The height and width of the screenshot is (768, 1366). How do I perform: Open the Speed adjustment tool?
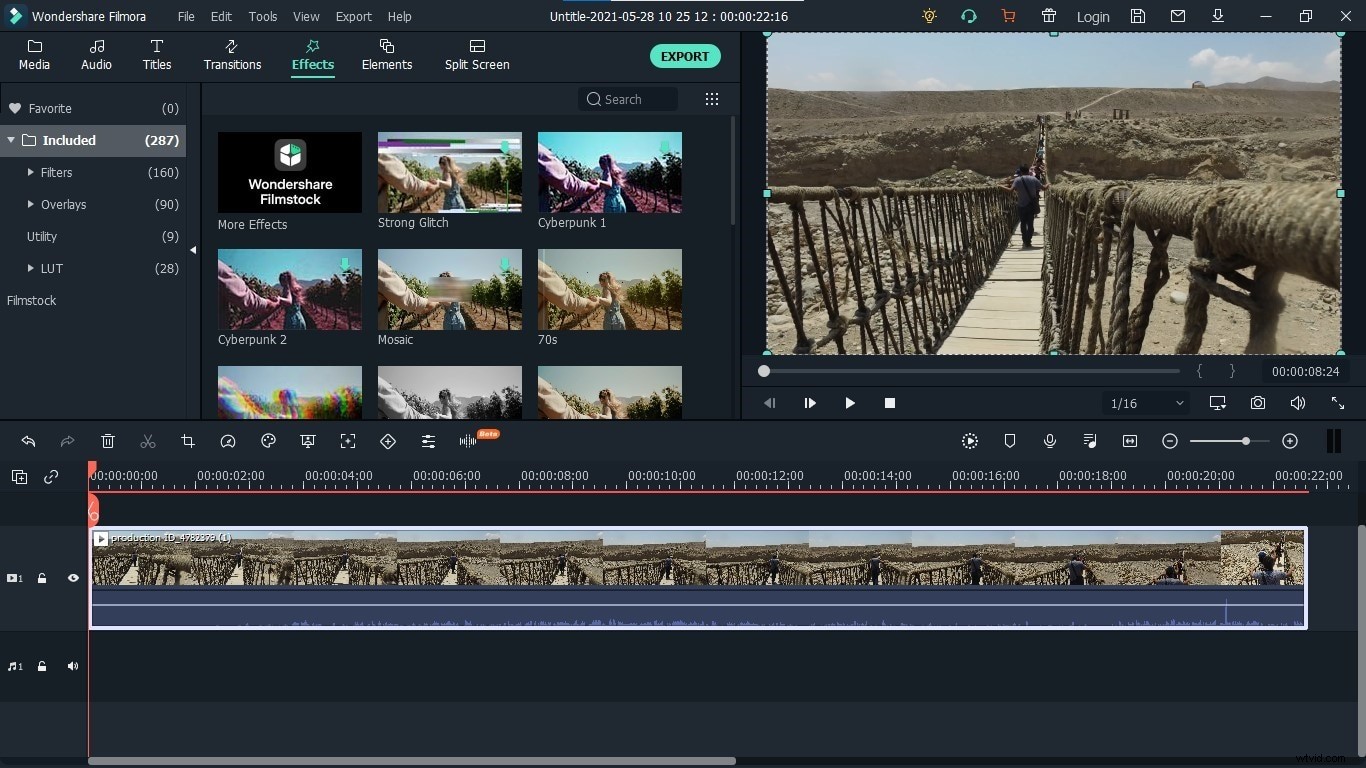[228, 441]
